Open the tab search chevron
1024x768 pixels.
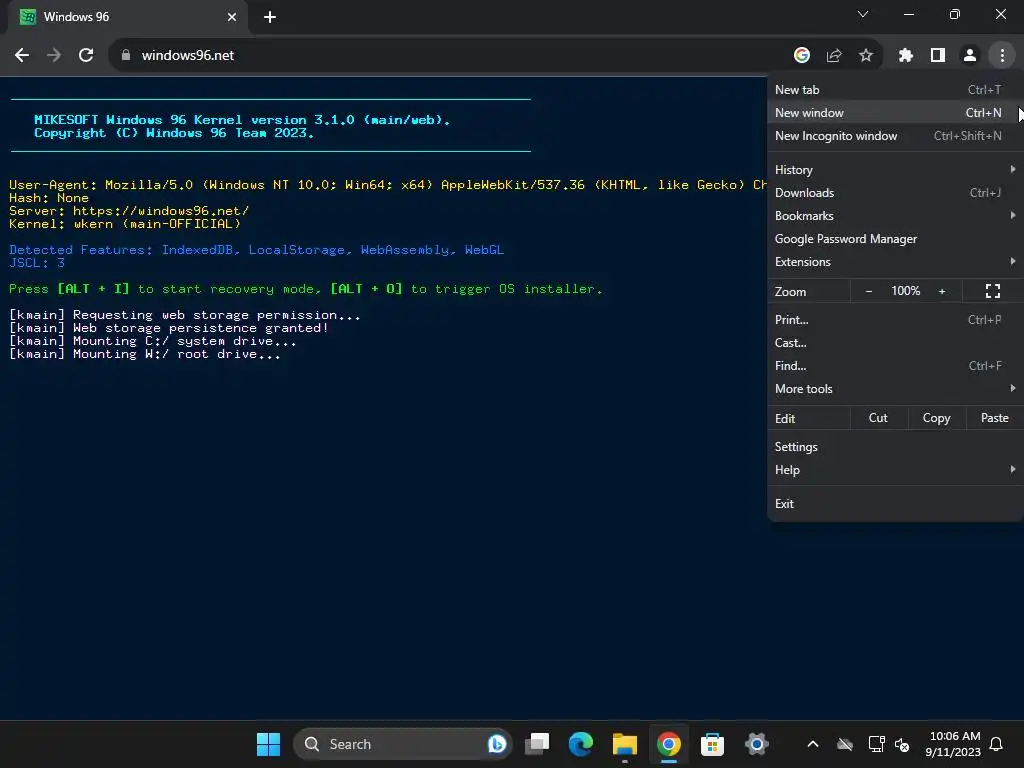[863, 14]
